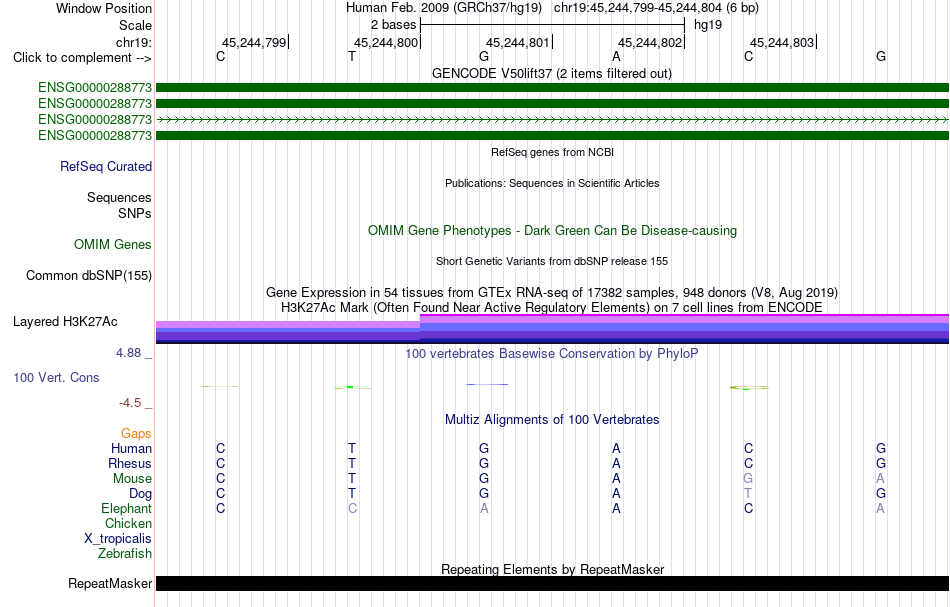Screen dimensions: 950x607
Task: Click the 100 Vert. Cons track label
Action: pyautogui.click(x=56, y=377)
